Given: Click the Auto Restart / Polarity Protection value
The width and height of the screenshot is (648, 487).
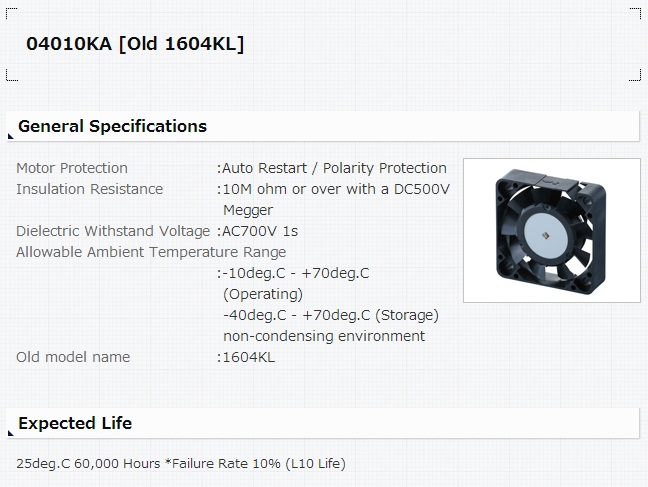Looking at the screenshot, I should [x=334, y=168].
